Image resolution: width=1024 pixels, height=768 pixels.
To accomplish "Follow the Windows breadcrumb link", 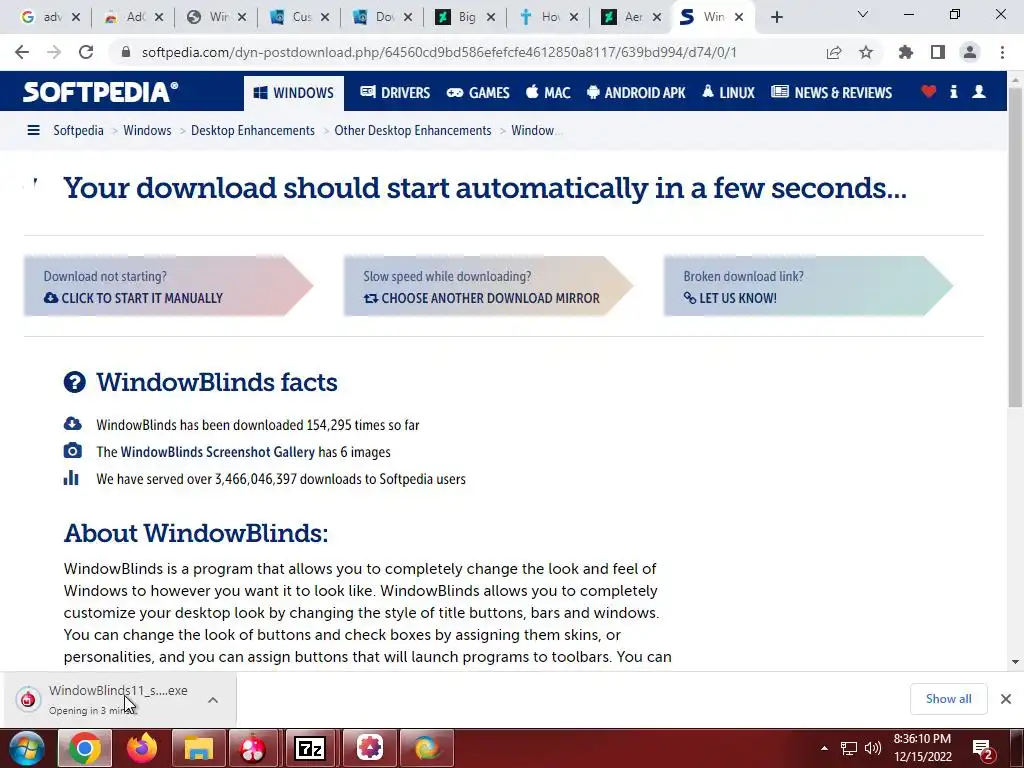I will coord(147,130).
